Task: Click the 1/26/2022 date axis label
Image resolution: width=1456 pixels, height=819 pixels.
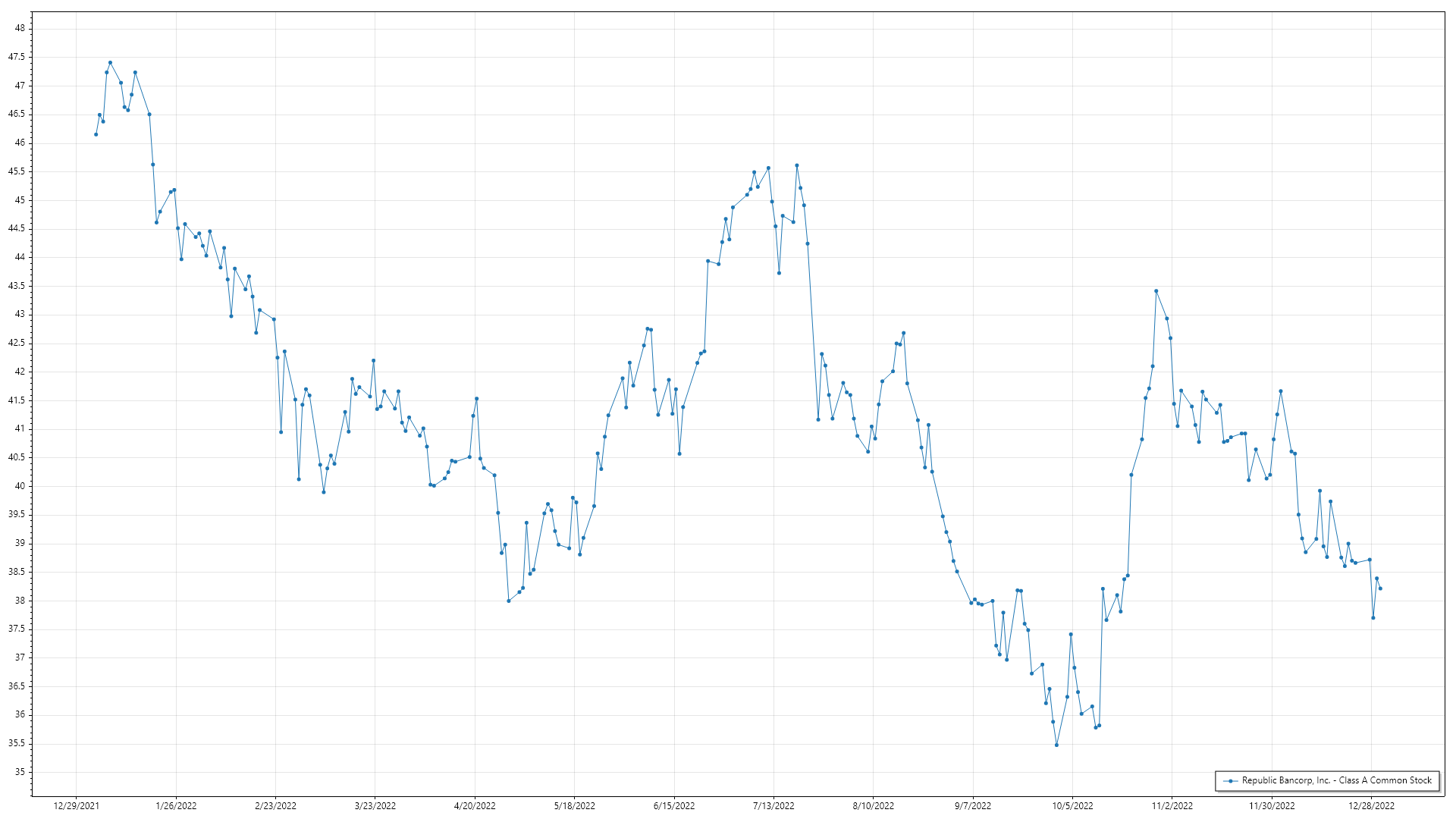Action: (176, 805)
